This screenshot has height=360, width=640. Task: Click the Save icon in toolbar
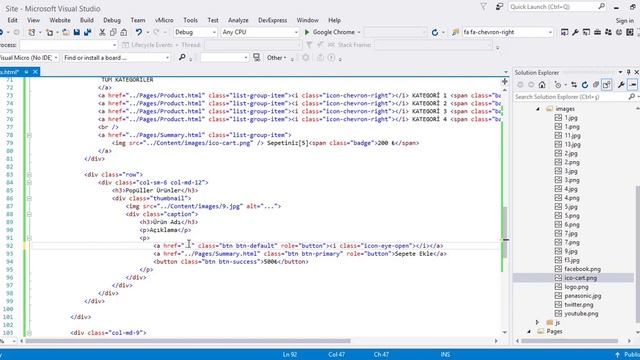coord(76,32)
